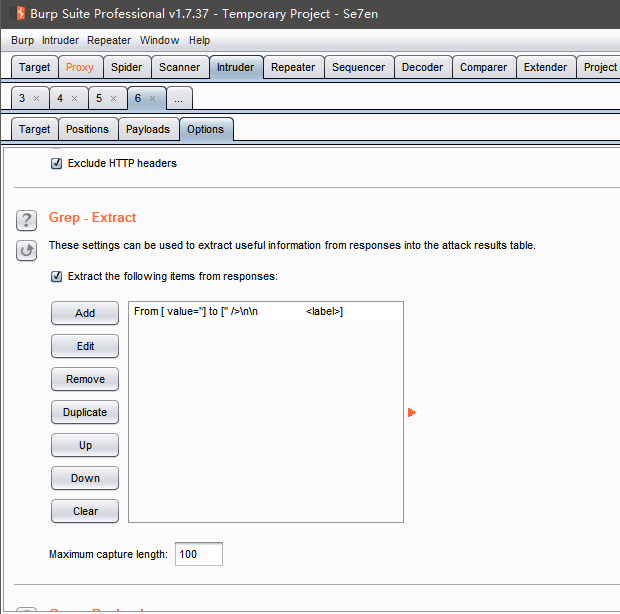Switch to the Proxy tab
Viewport: 620px width, 614px height.
pyautogui.click(x=80, y=67)
